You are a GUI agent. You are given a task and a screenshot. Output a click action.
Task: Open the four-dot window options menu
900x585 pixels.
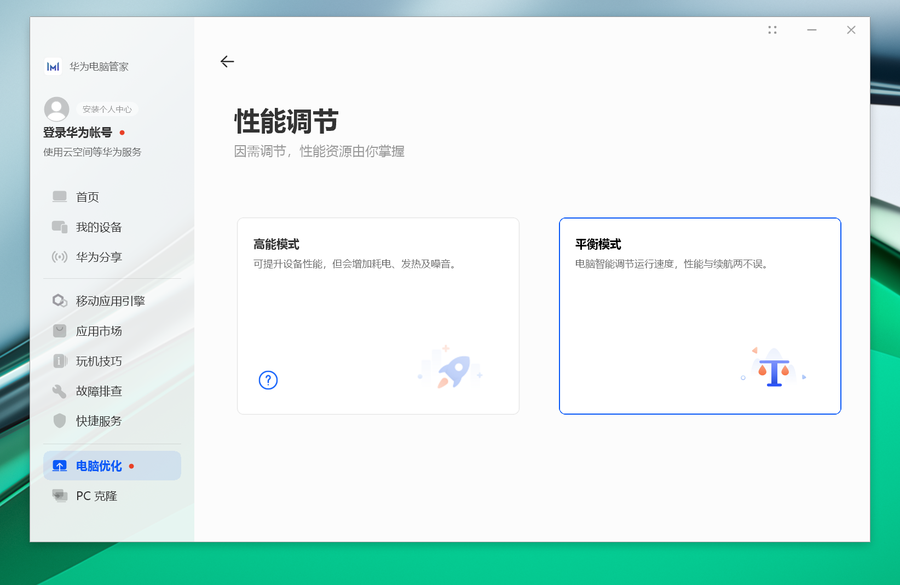tap(772, 30)
